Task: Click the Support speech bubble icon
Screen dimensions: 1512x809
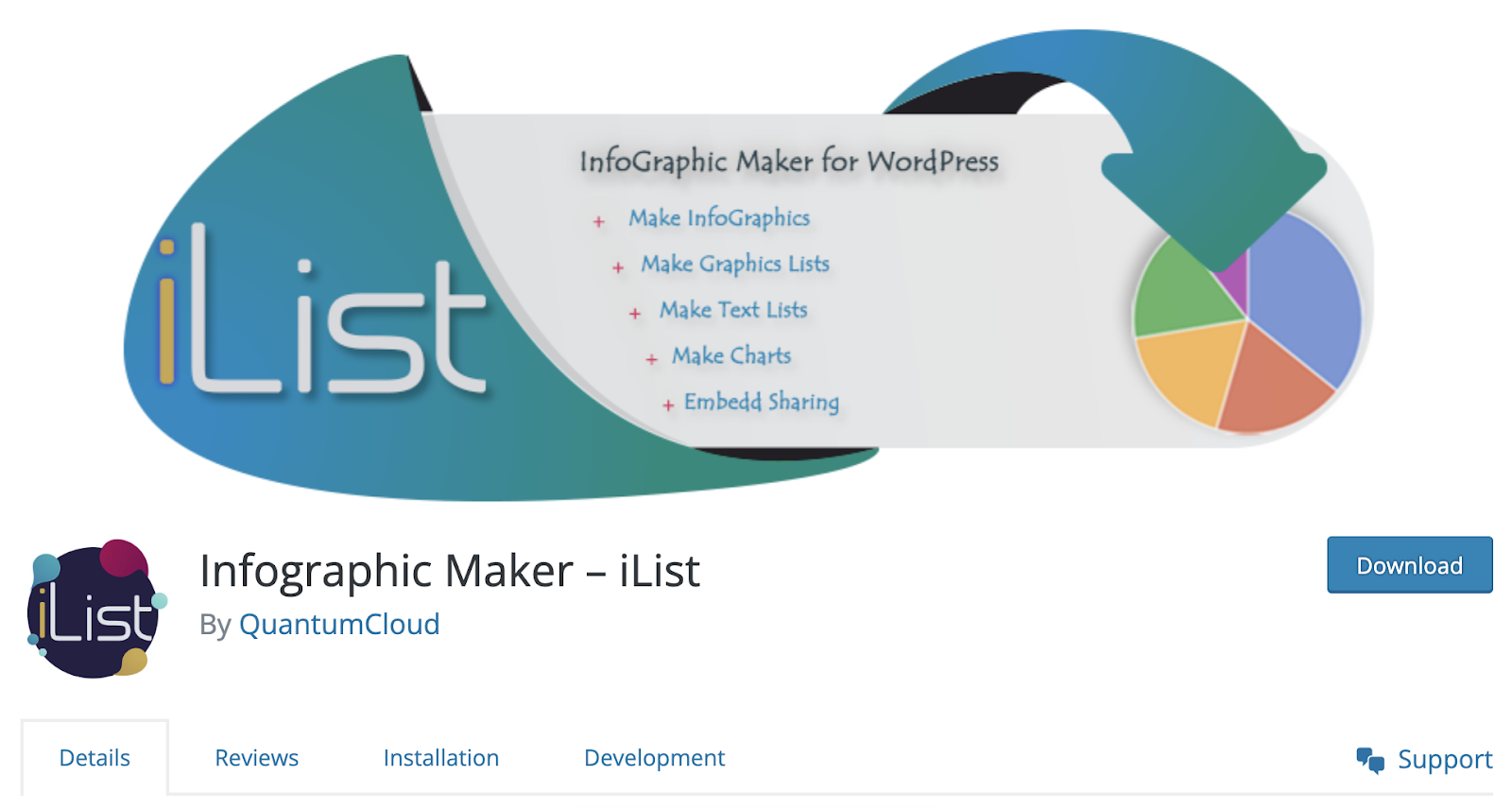Action: [1370, 759]
